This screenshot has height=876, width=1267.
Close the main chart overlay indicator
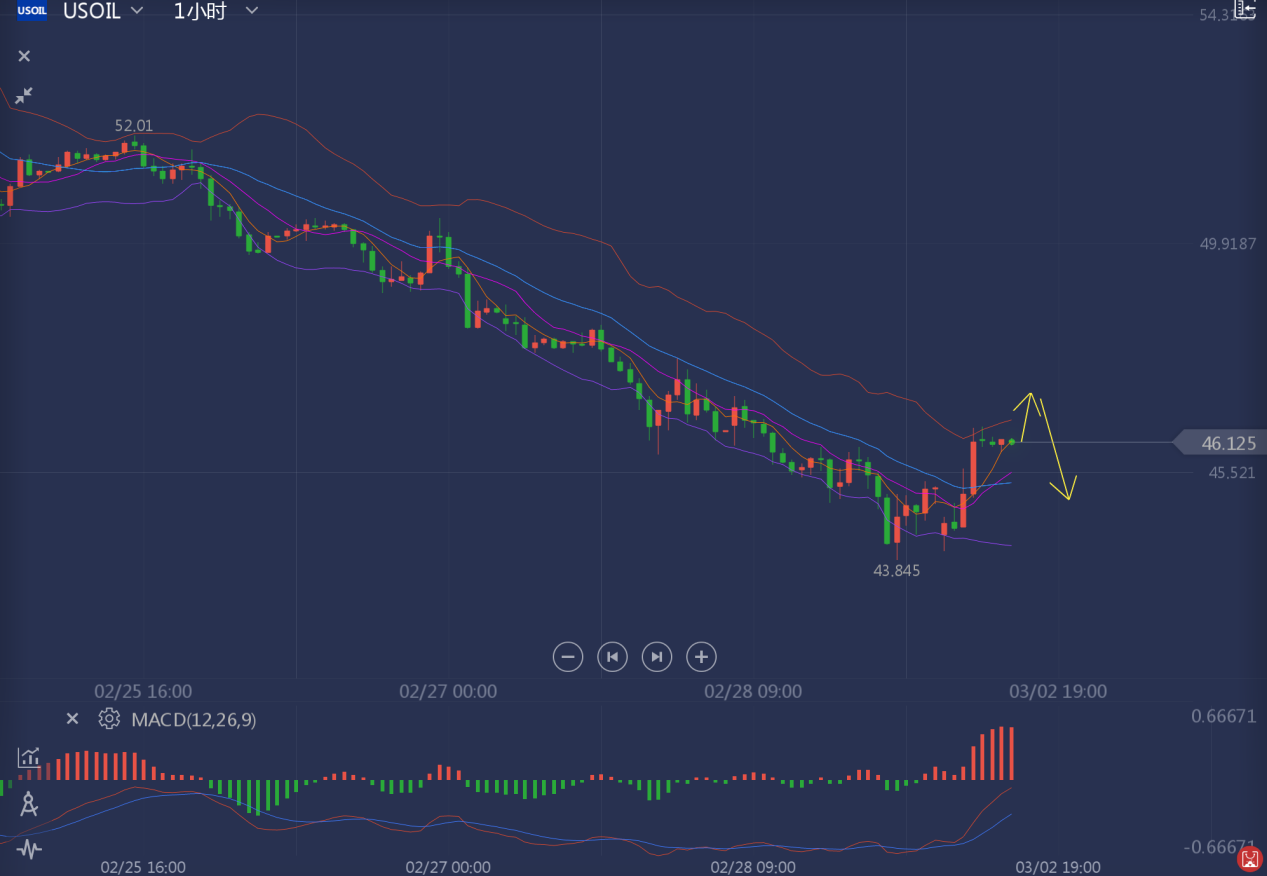pyautogui.click(x=24, y=56)
